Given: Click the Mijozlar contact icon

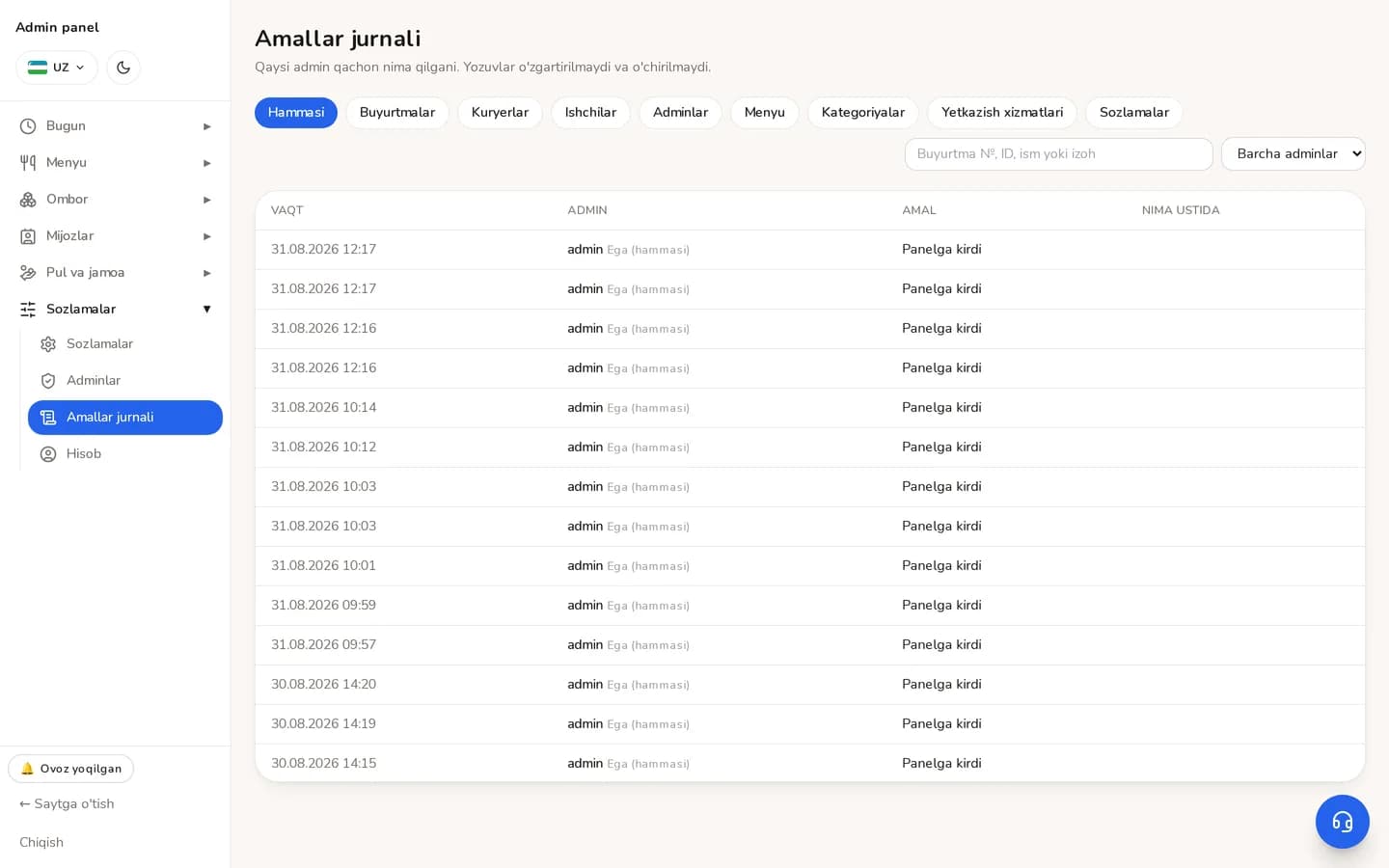Looking at the screenshot, I should [x=28, y=236].
